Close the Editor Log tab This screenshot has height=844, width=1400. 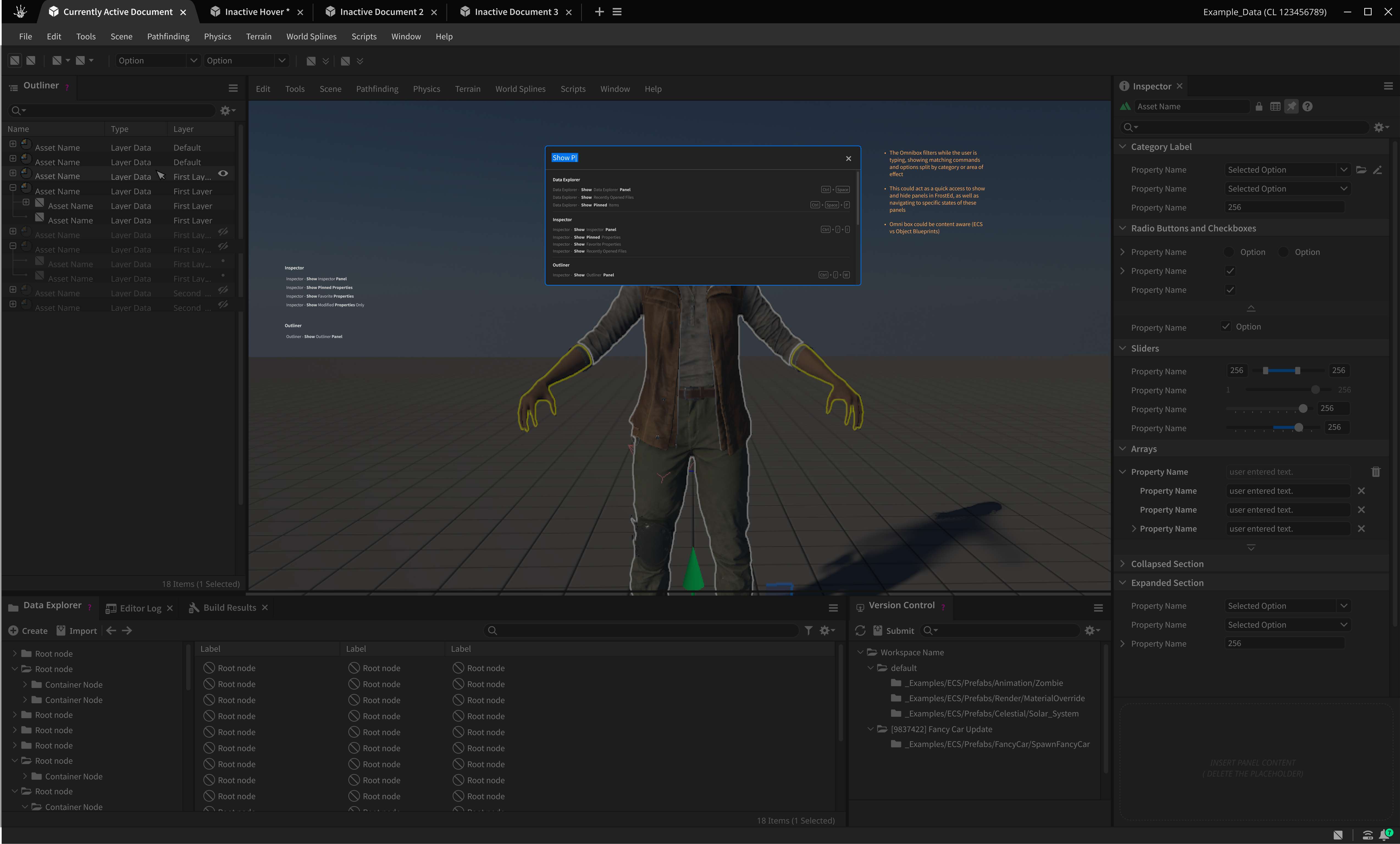[x=170, y=608]
